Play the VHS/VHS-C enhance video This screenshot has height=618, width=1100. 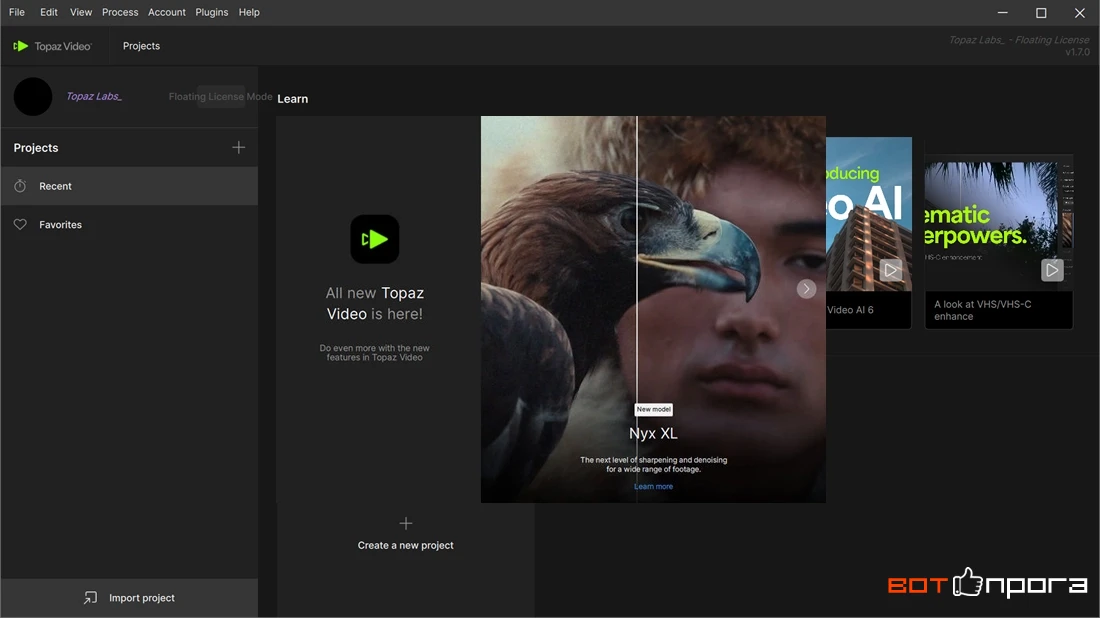coord(1052,270)
